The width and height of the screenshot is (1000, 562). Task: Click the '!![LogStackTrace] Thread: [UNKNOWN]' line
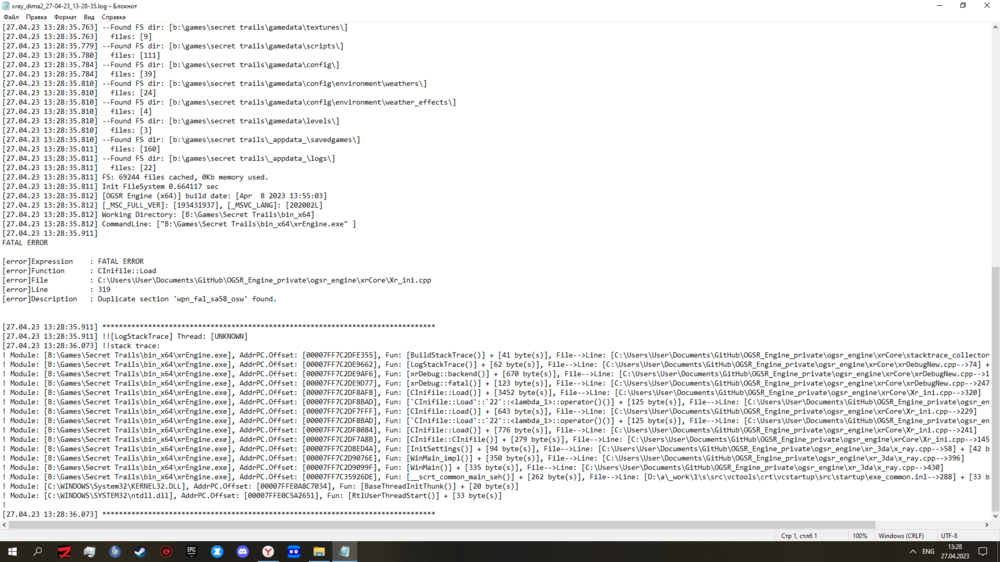pos(125,336)
